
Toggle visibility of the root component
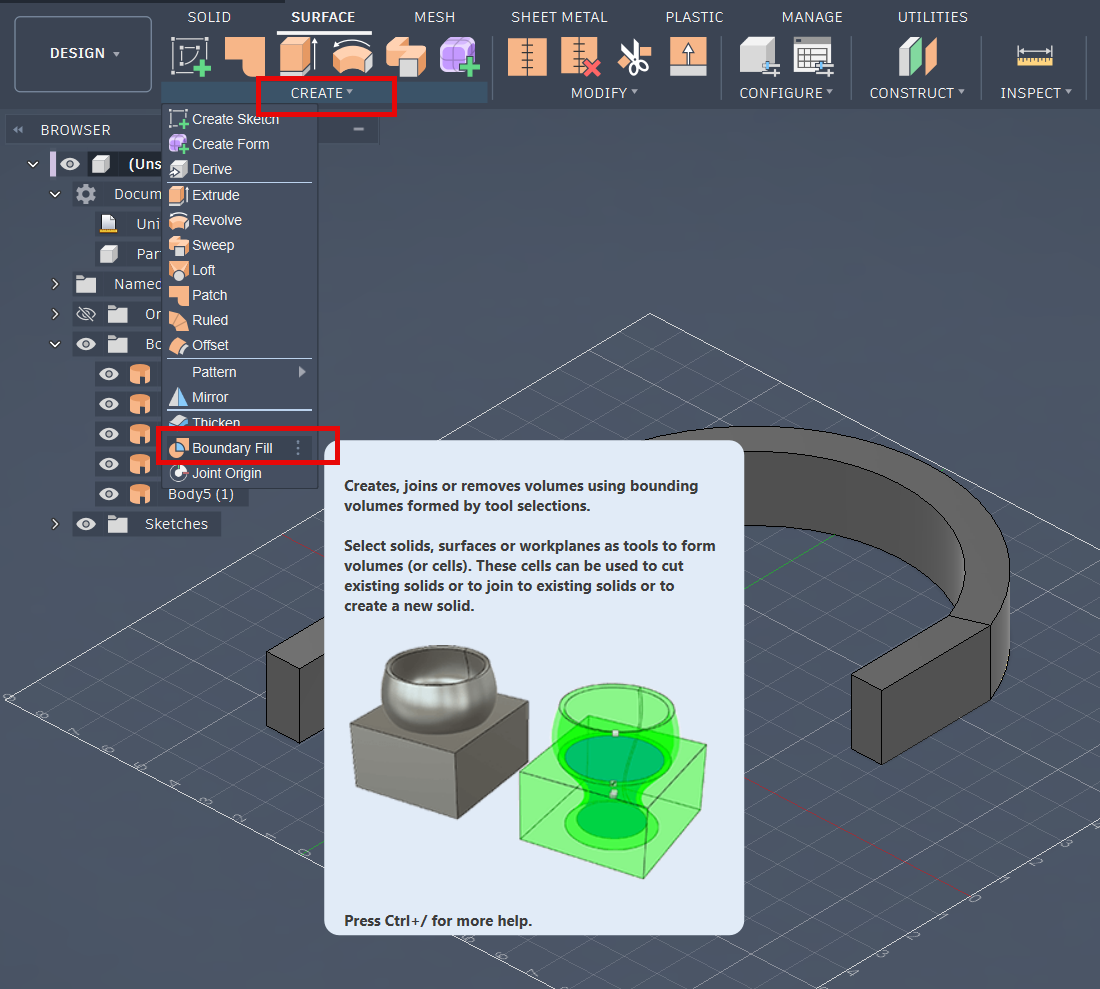[69, 164]
